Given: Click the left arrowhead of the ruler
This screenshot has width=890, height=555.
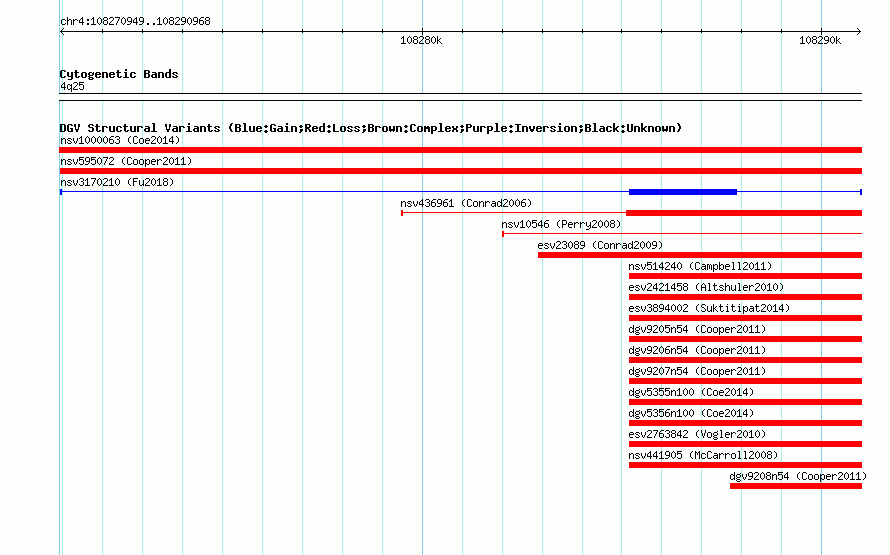Looking at the screenshot, I should pos(62,32).
